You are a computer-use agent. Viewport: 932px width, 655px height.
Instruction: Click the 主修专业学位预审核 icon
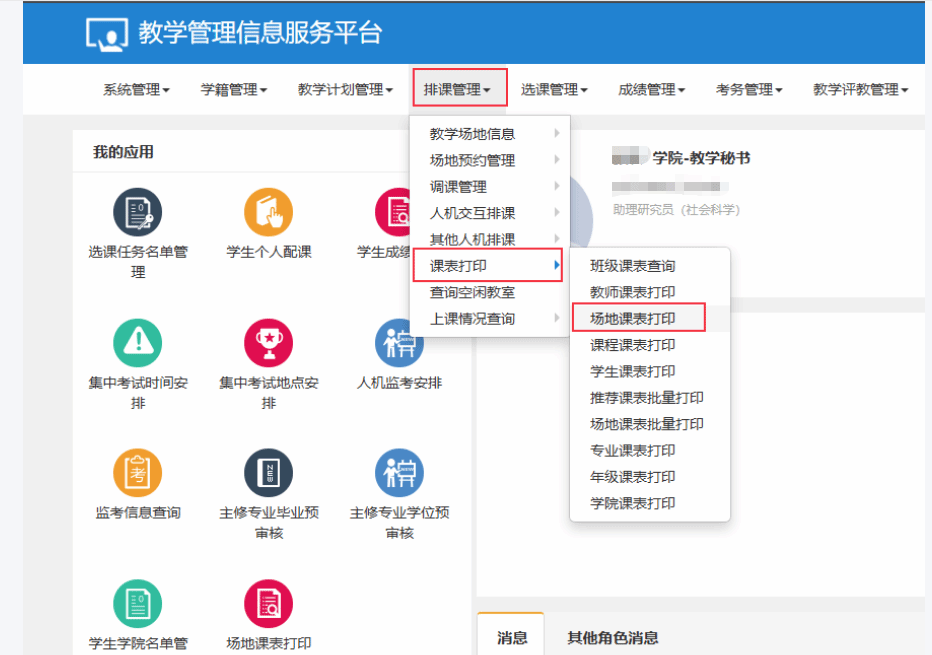point(399,473)
